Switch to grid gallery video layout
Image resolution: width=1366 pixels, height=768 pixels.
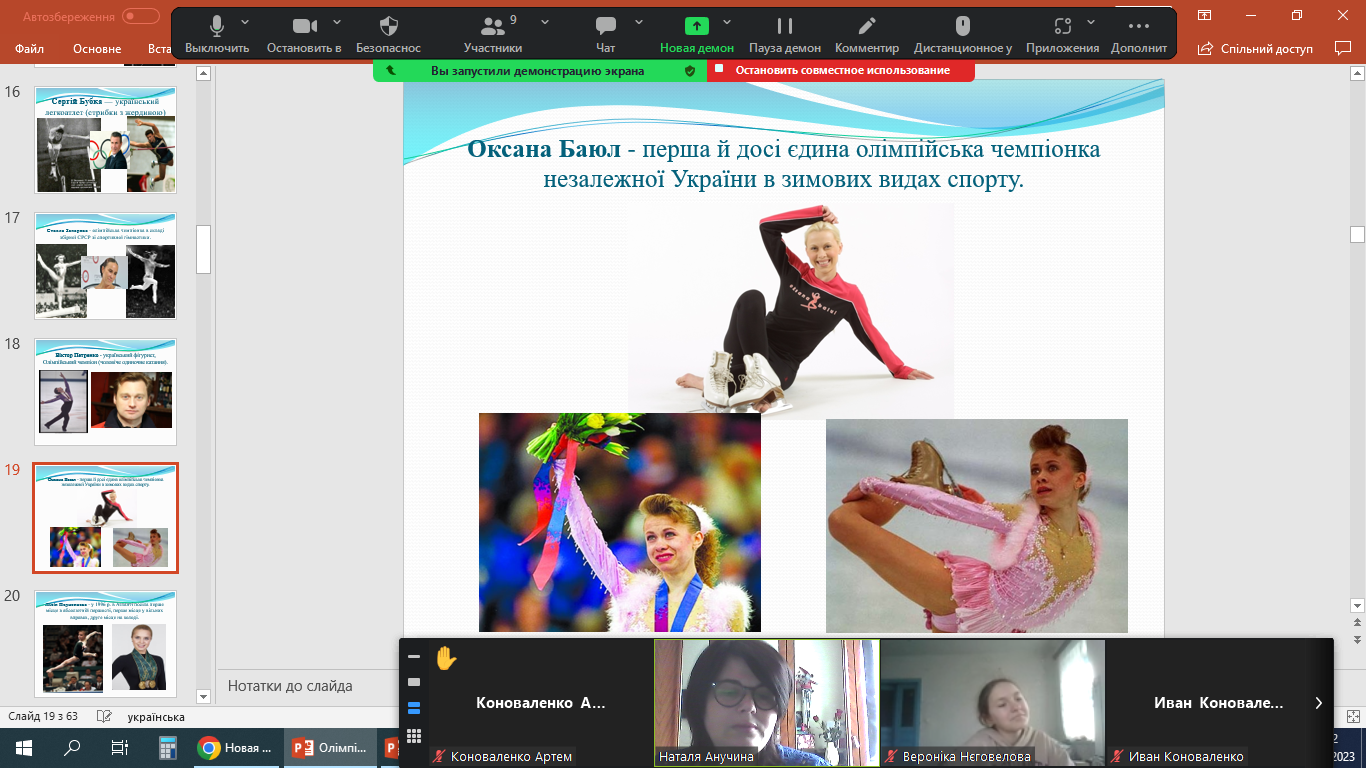[414, 735]
